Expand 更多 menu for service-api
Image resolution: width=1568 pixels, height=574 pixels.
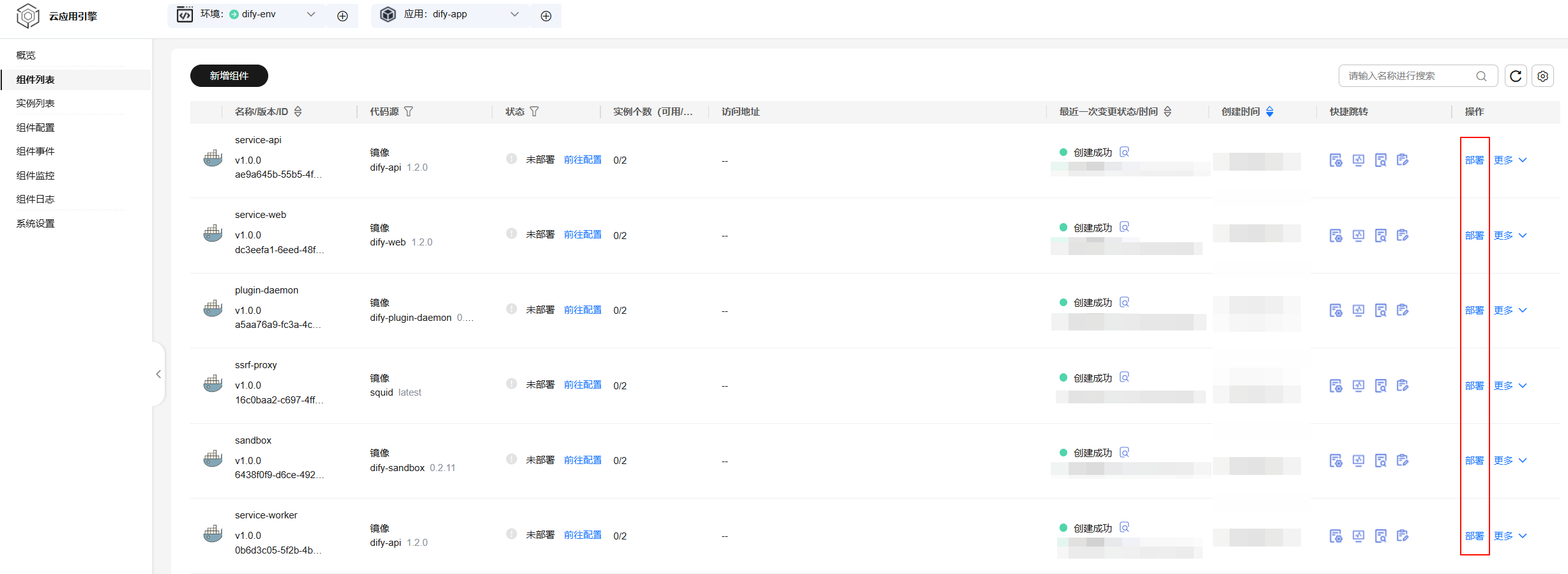point(1510,160)
